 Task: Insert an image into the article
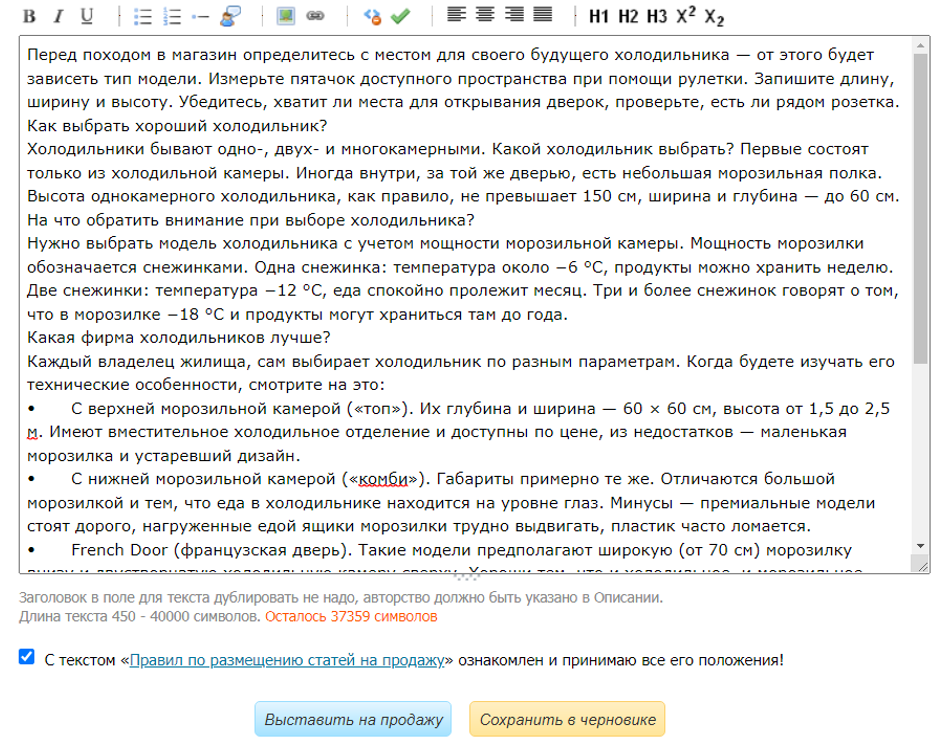pyautogui.click(x=286, y=16)
